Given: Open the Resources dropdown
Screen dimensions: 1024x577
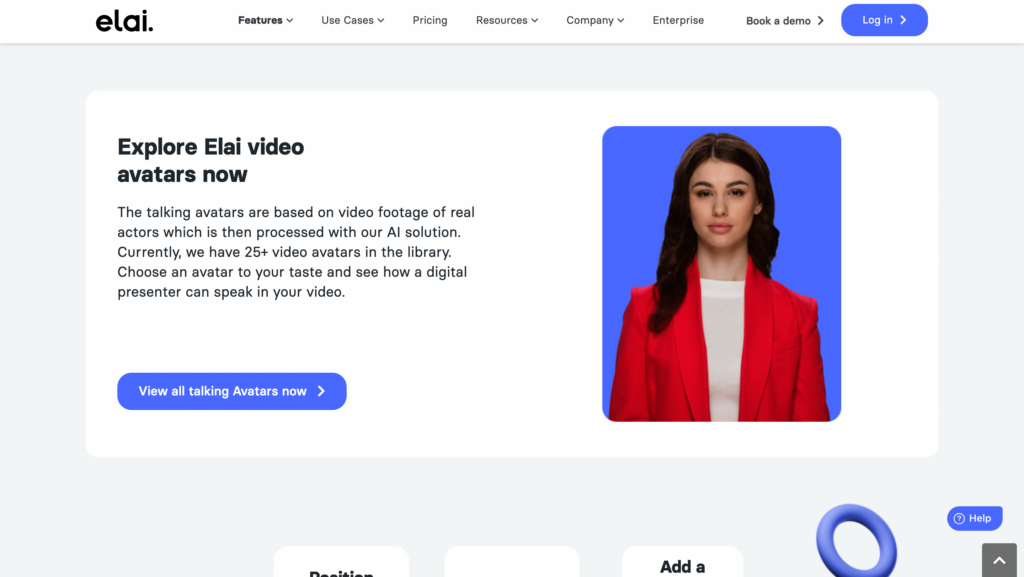Looking at the screenshot, I should coord(507,20).
